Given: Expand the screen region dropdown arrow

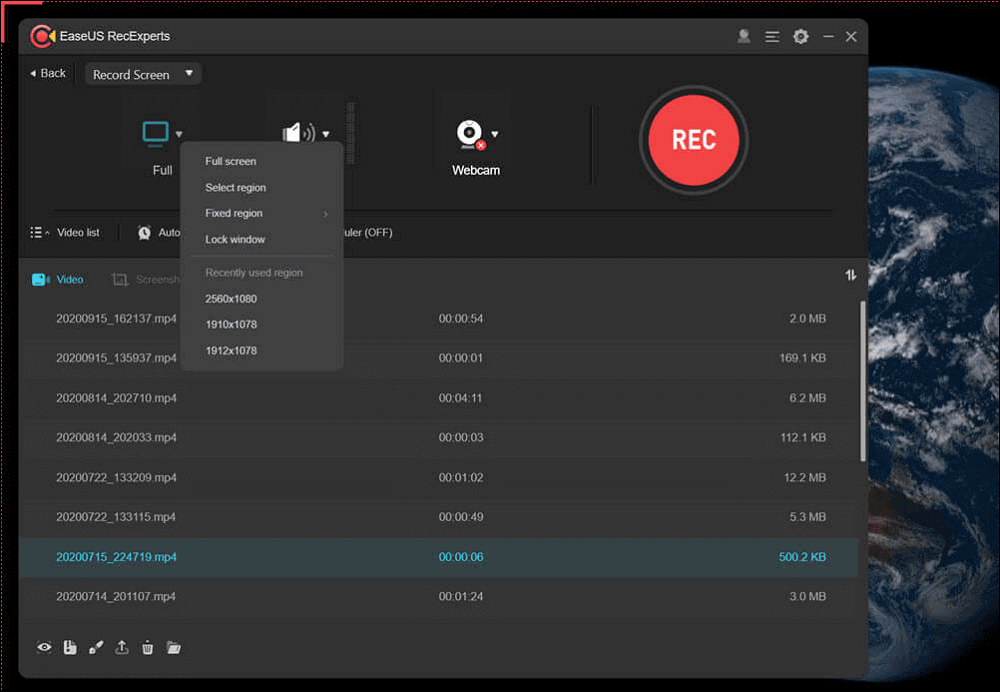Looking at the screenshot, I should coord(179,134).
